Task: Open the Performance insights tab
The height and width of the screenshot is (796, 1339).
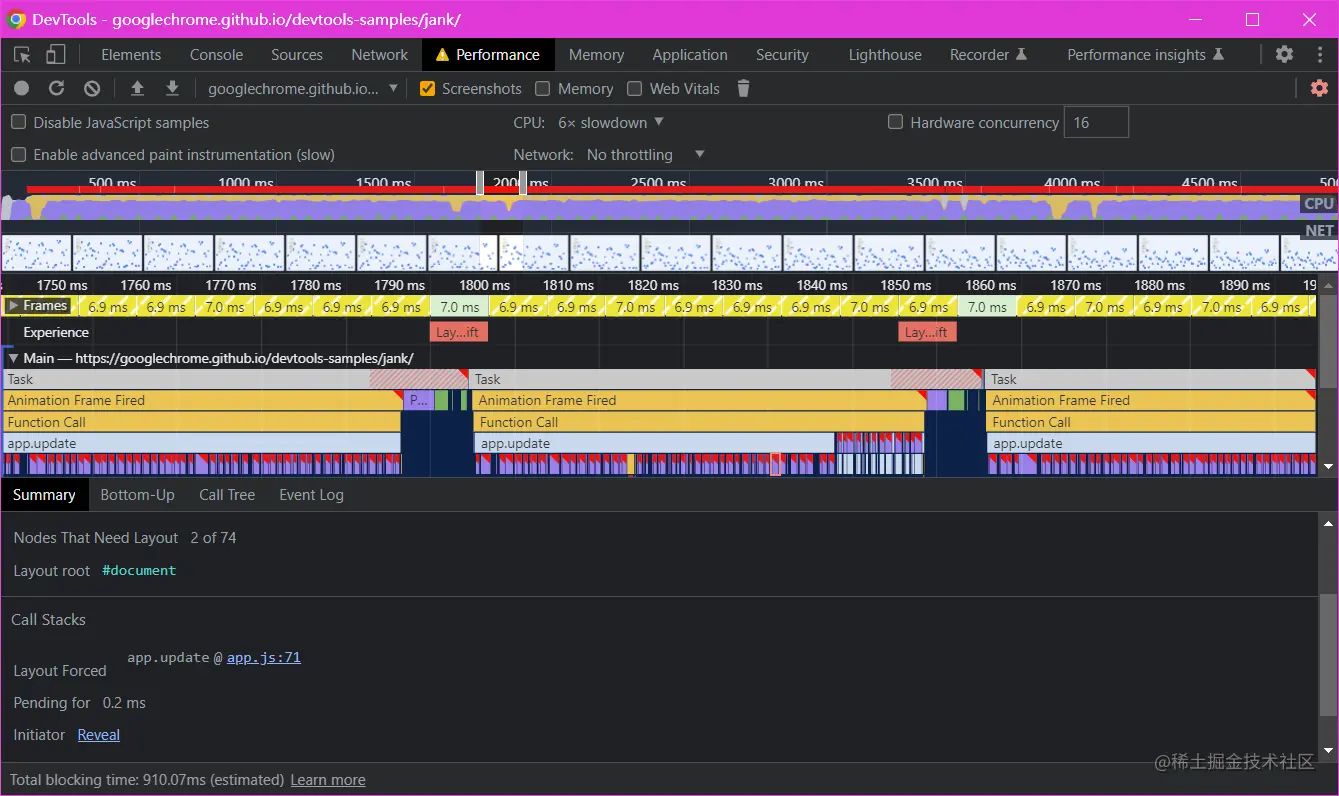Action: [1145, 55]
